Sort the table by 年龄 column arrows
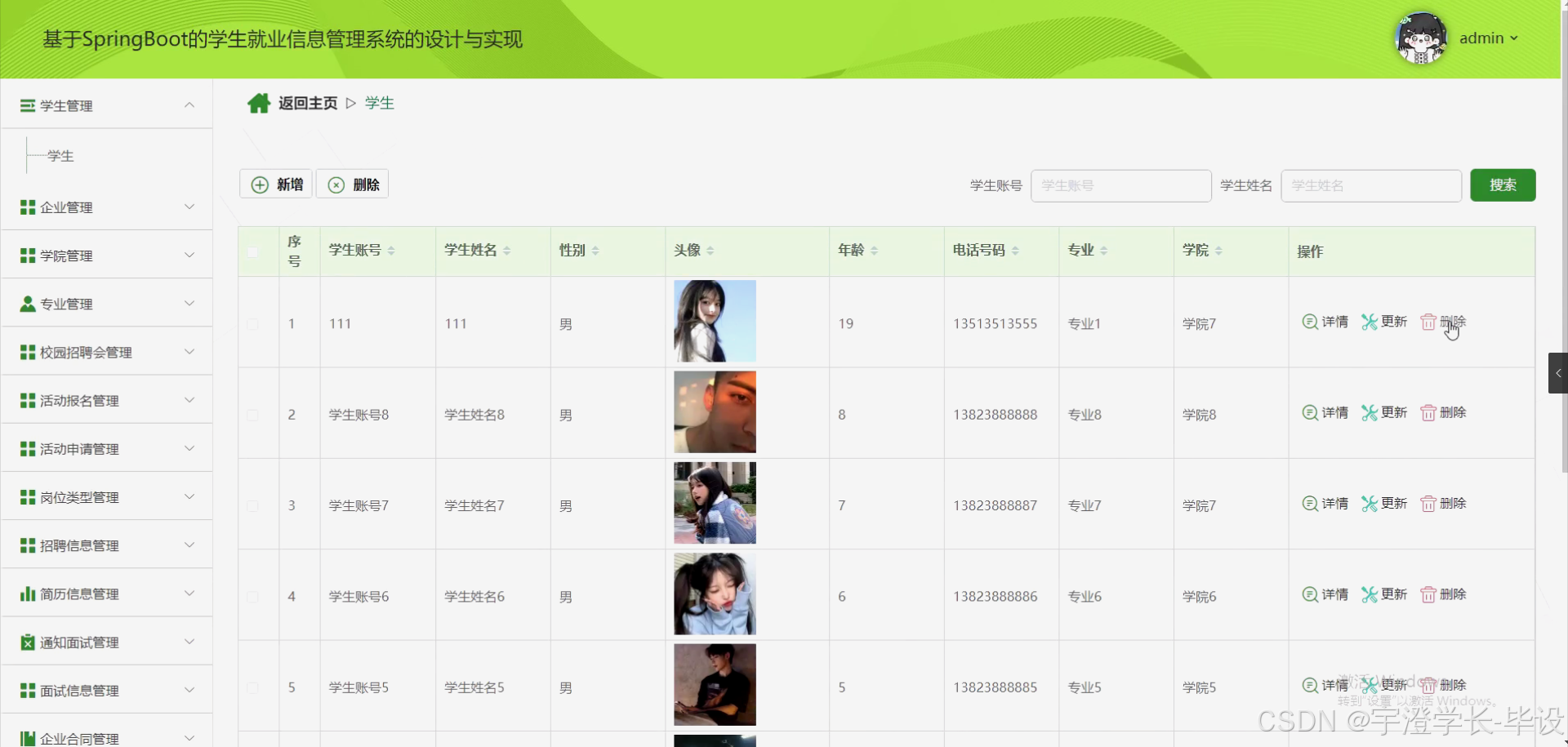The image size is (1568, 747). pyautogui.click(x=875, y=250)
